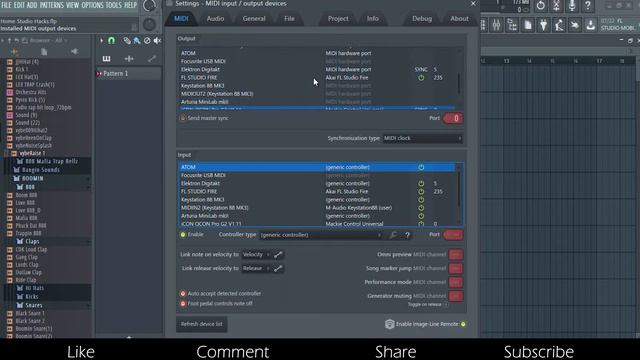Open the Project settings tab
The image size is (640, 360).
338,18
